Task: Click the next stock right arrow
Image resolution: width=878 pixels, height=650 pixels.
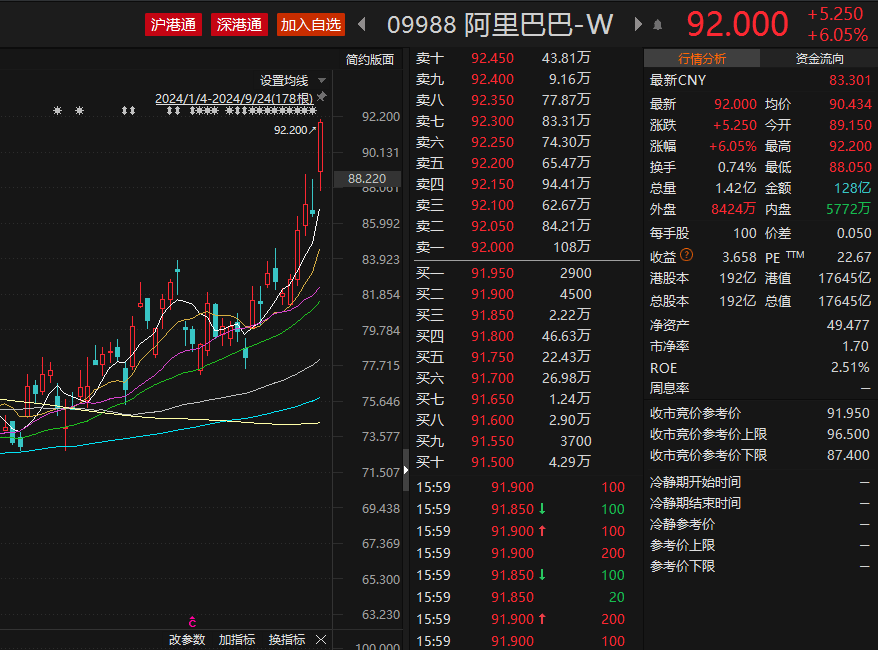Action: coord(637,24)
